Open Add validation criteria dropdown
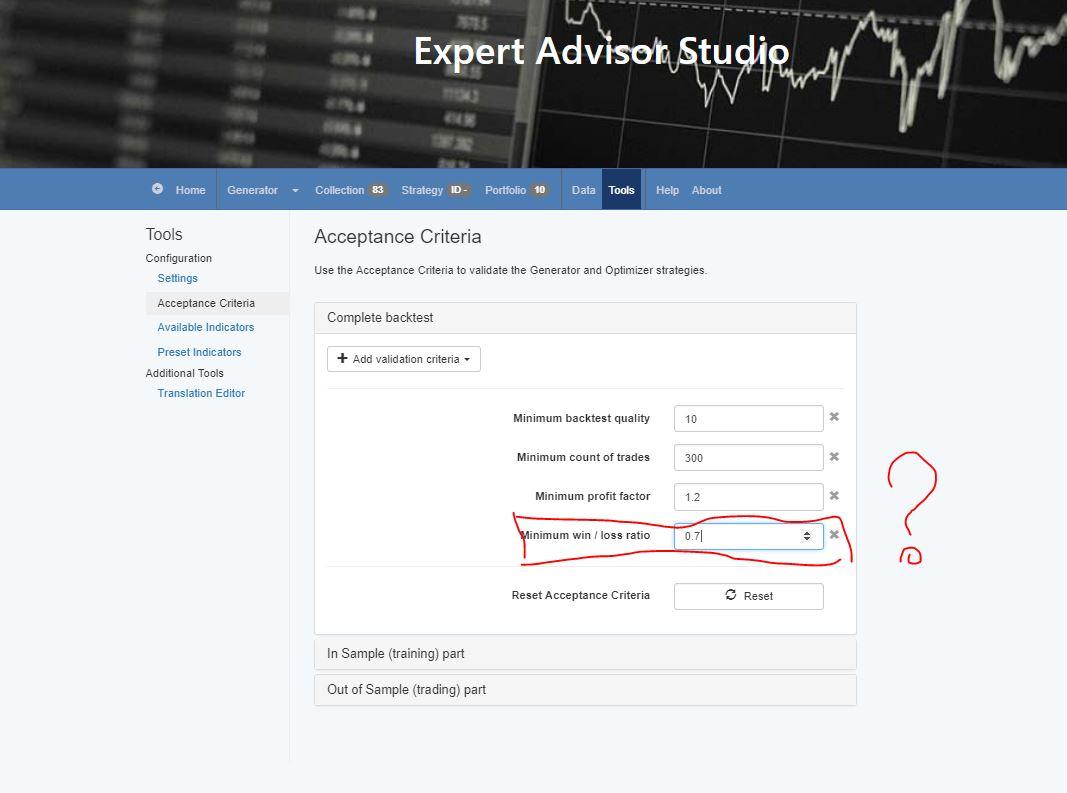 404,359
